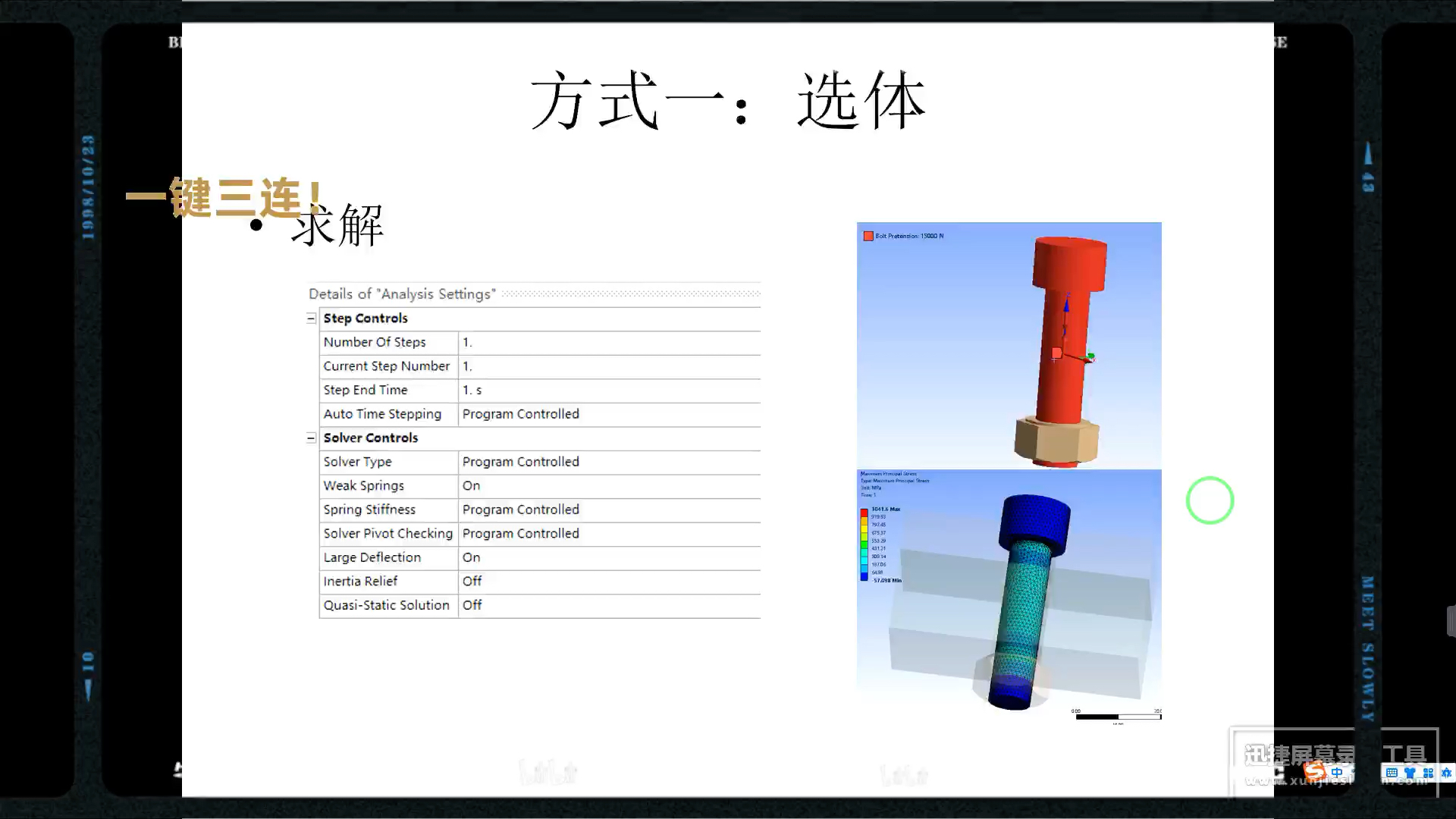Select the Current Step Number value
This screenshot has width=1456, height=819.
pos(610,366)
